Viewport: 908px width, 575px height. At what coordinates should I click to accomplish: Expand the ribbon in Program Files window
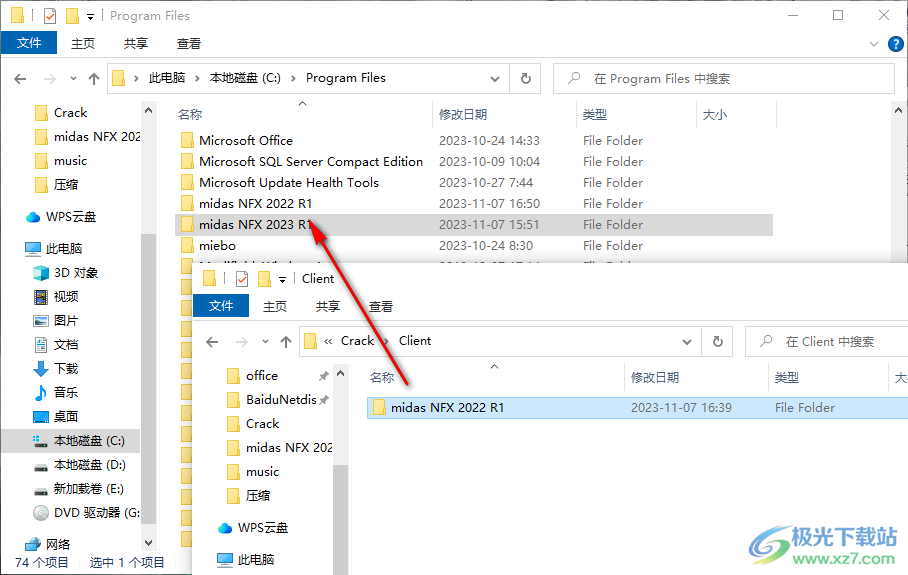[x=874, y=44]
